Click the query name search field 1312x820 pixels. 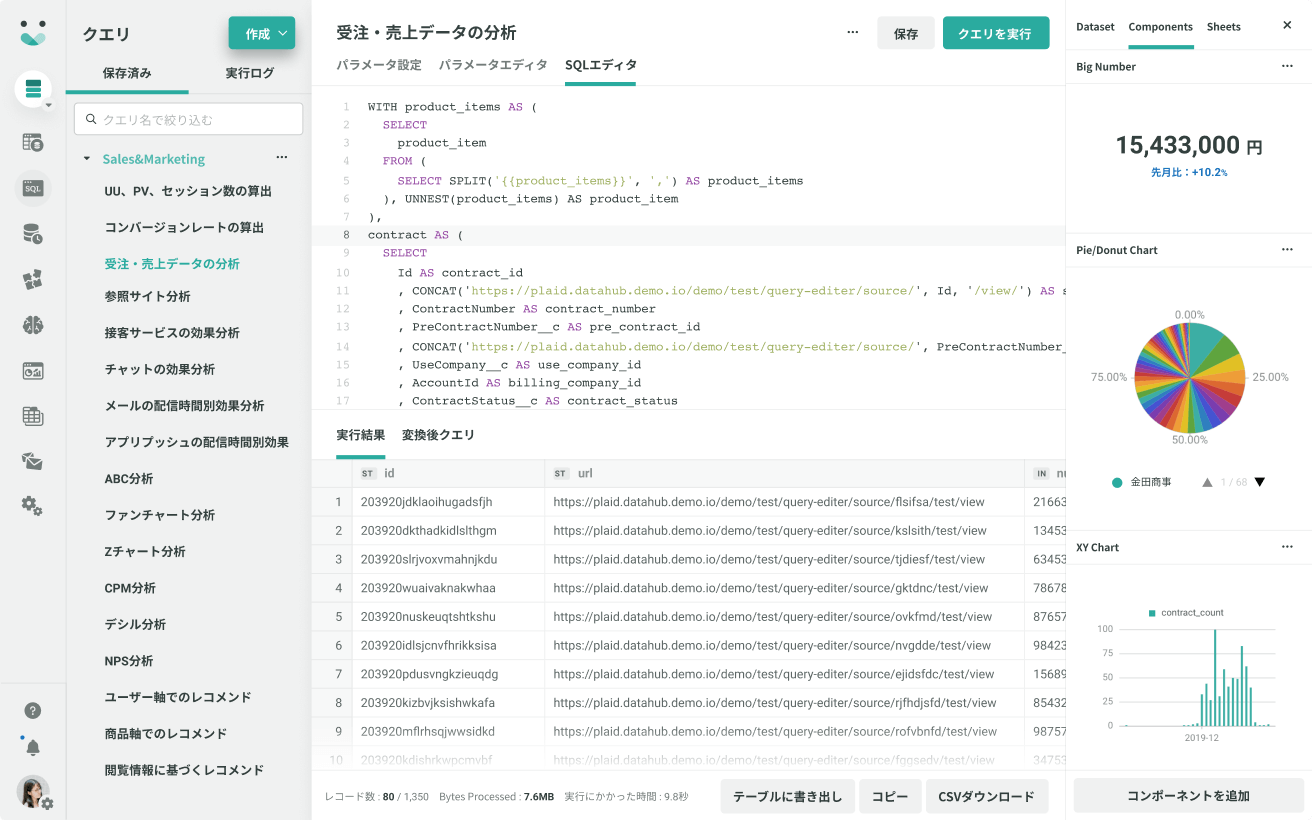point(189,120)
